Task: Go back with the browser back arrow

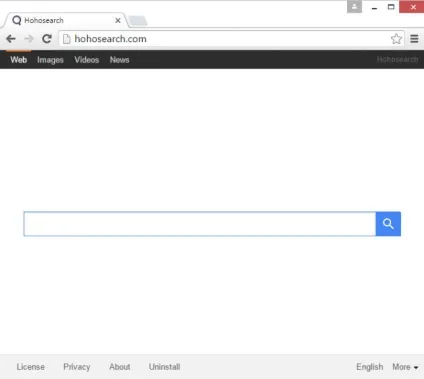Action: tap(11, 39)
